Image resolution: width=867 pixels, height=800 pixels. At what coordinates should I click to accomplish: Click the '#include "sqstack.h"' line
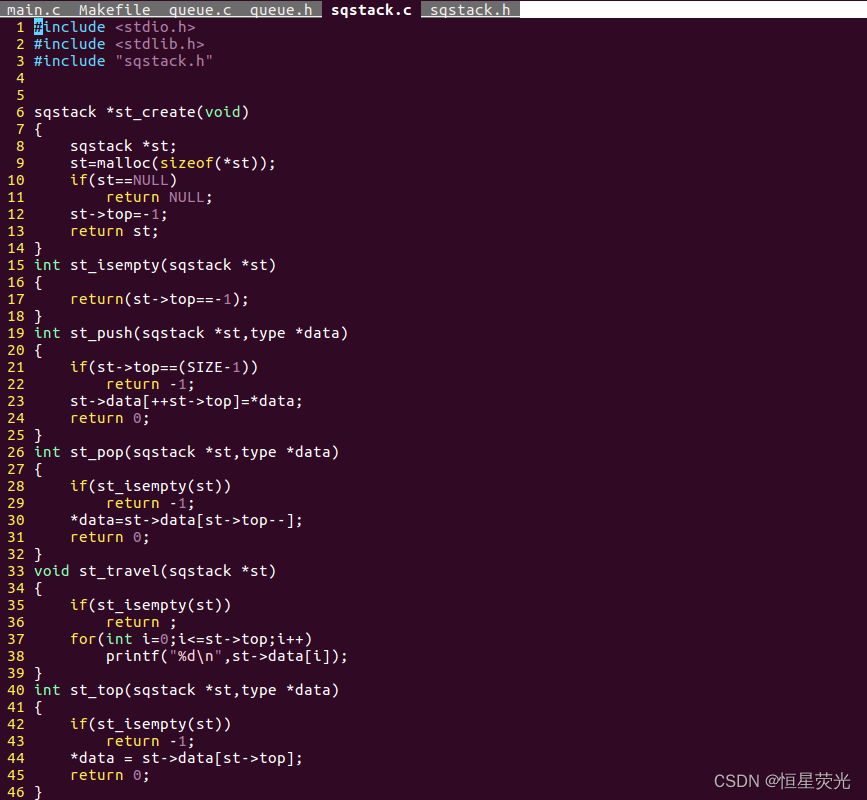[x=123, y=61]
